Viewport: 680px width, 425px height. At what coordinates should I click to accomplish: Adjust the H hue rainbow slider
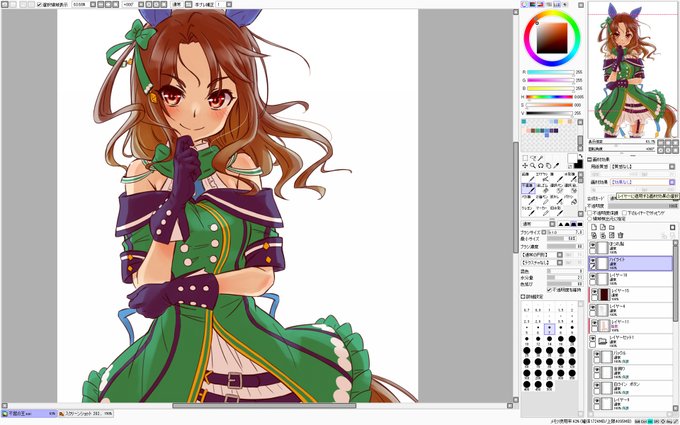tap(550, 97)
